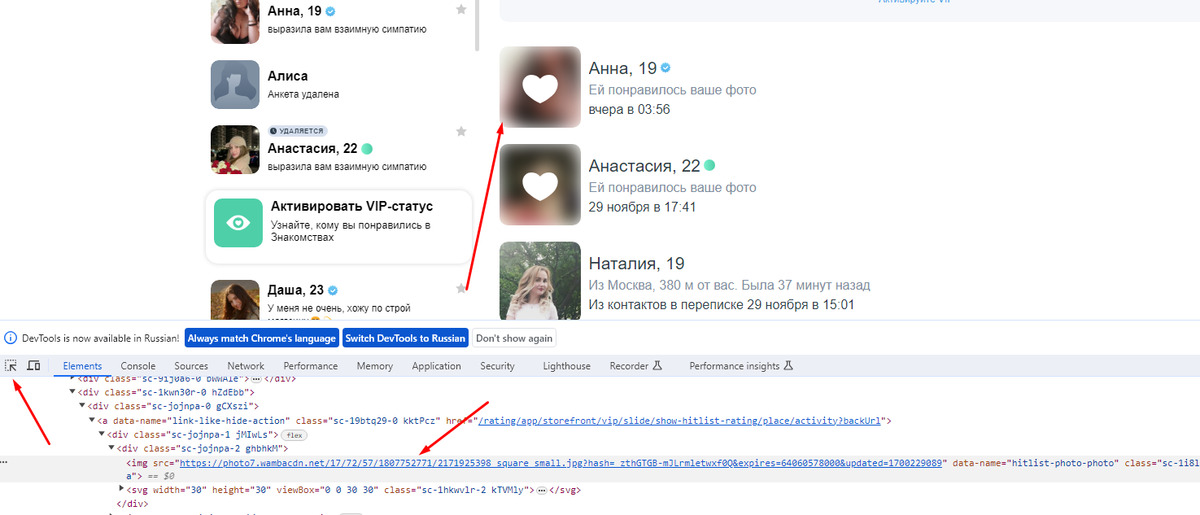The width and height of the screenshot is (1200, 515).
Task: Activate the DevTools inspect element picker
Action: [x=11, y=366]
